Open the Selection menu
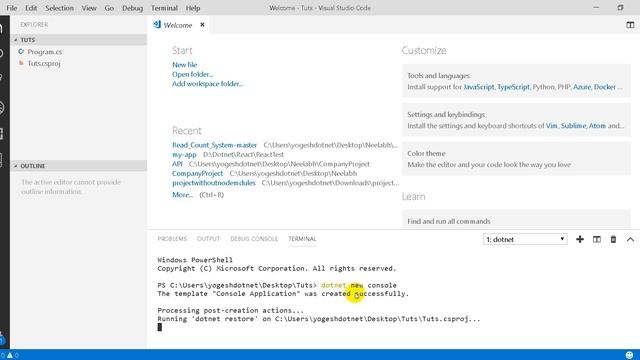Viewport: 640px width, 360px height. [60, 8]
